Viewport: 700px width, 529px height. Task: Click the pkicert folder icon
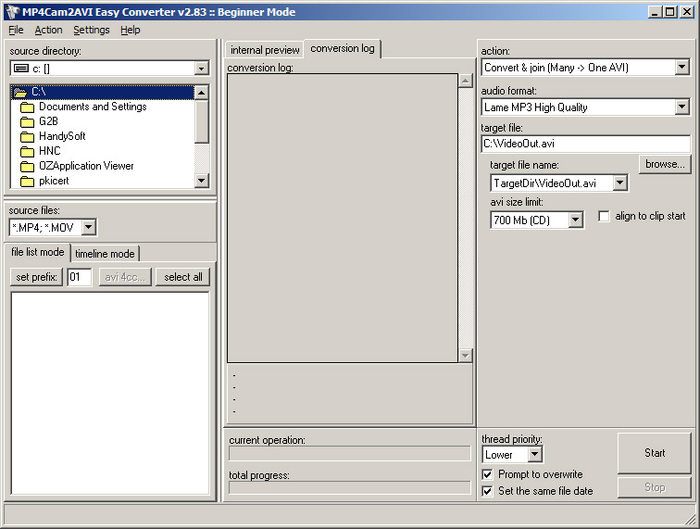coord(27,181)
